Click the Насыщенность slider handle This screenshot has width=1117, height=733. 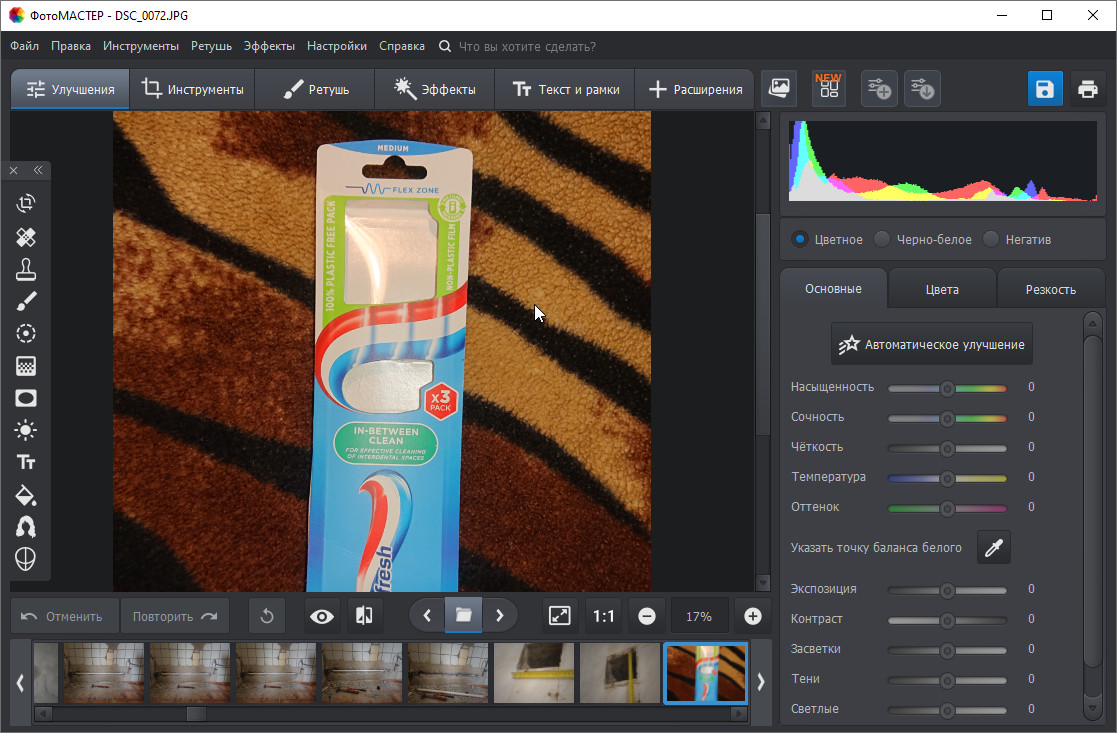947,388
